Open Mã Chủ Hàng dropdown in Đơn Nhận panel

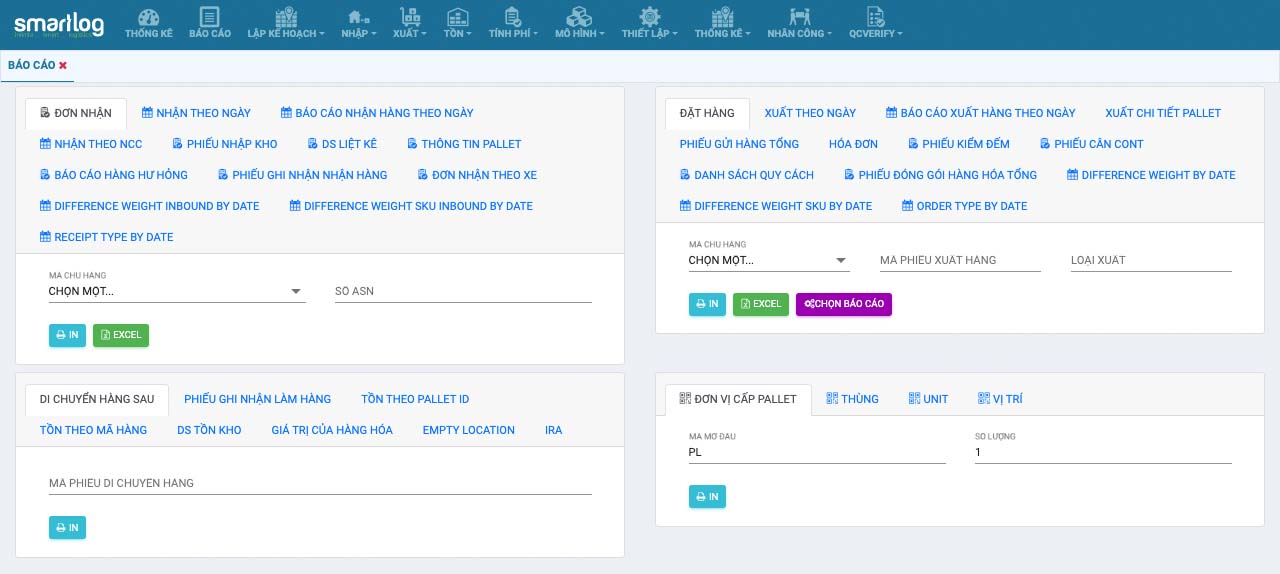[177, 291]
